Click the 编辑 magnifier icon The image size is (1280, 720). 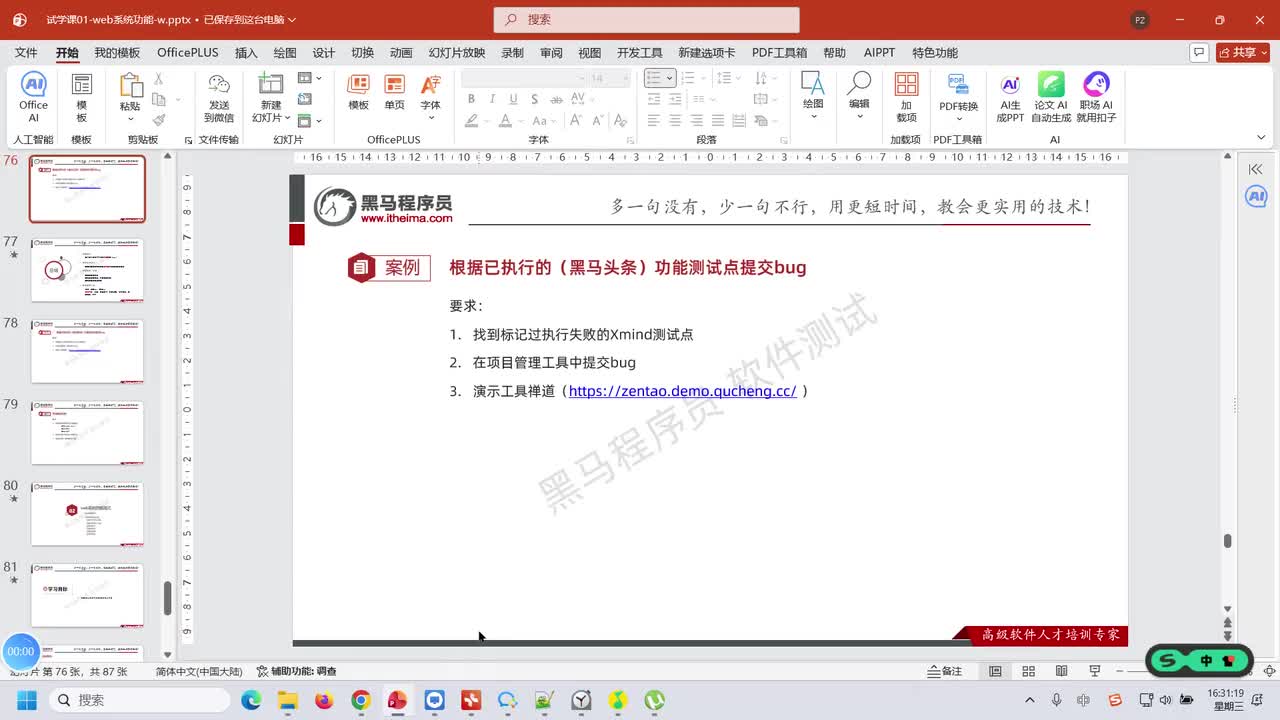coord(859,84)
